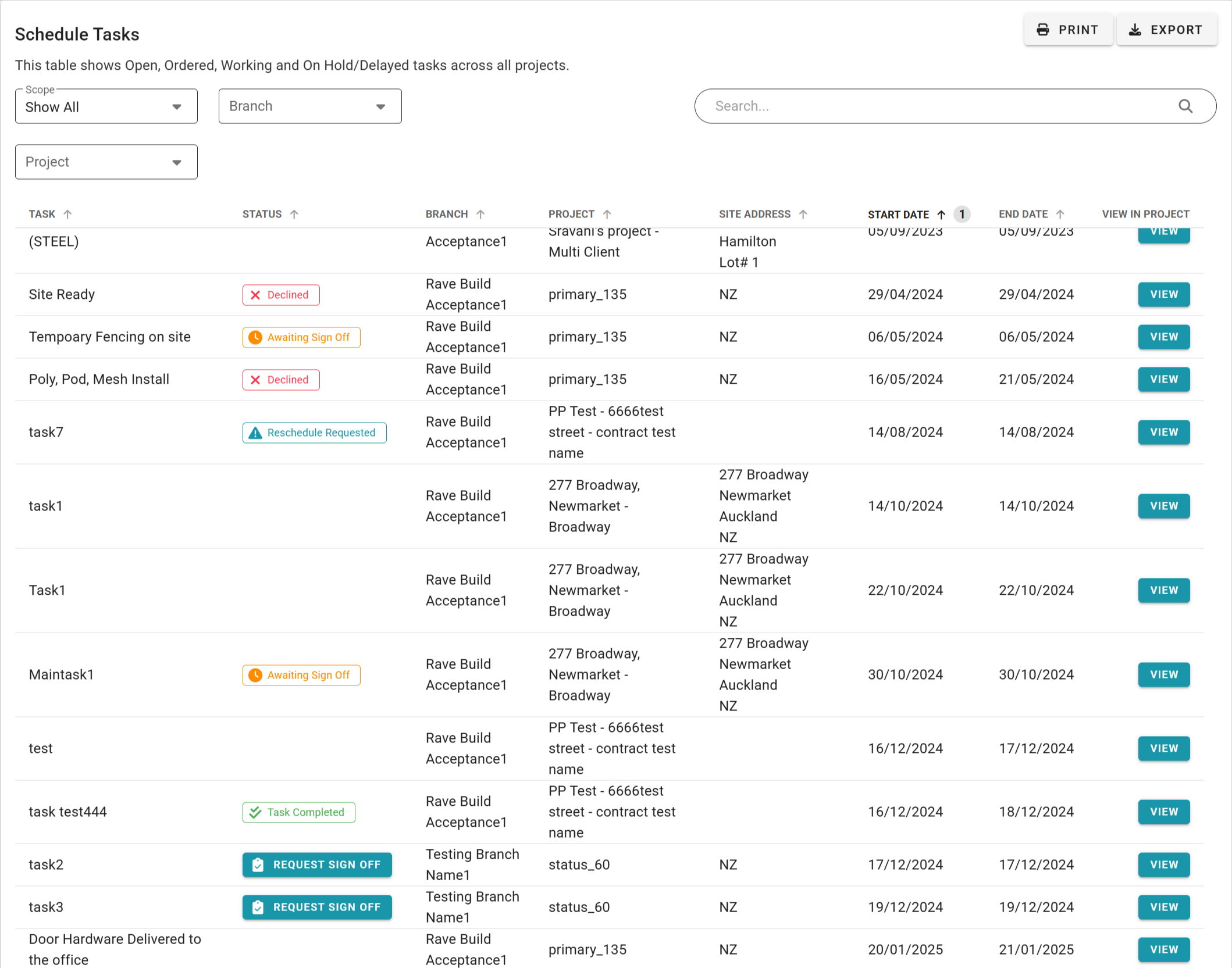View Task1 dated 22/10/2024

[x=1164, y=590]
